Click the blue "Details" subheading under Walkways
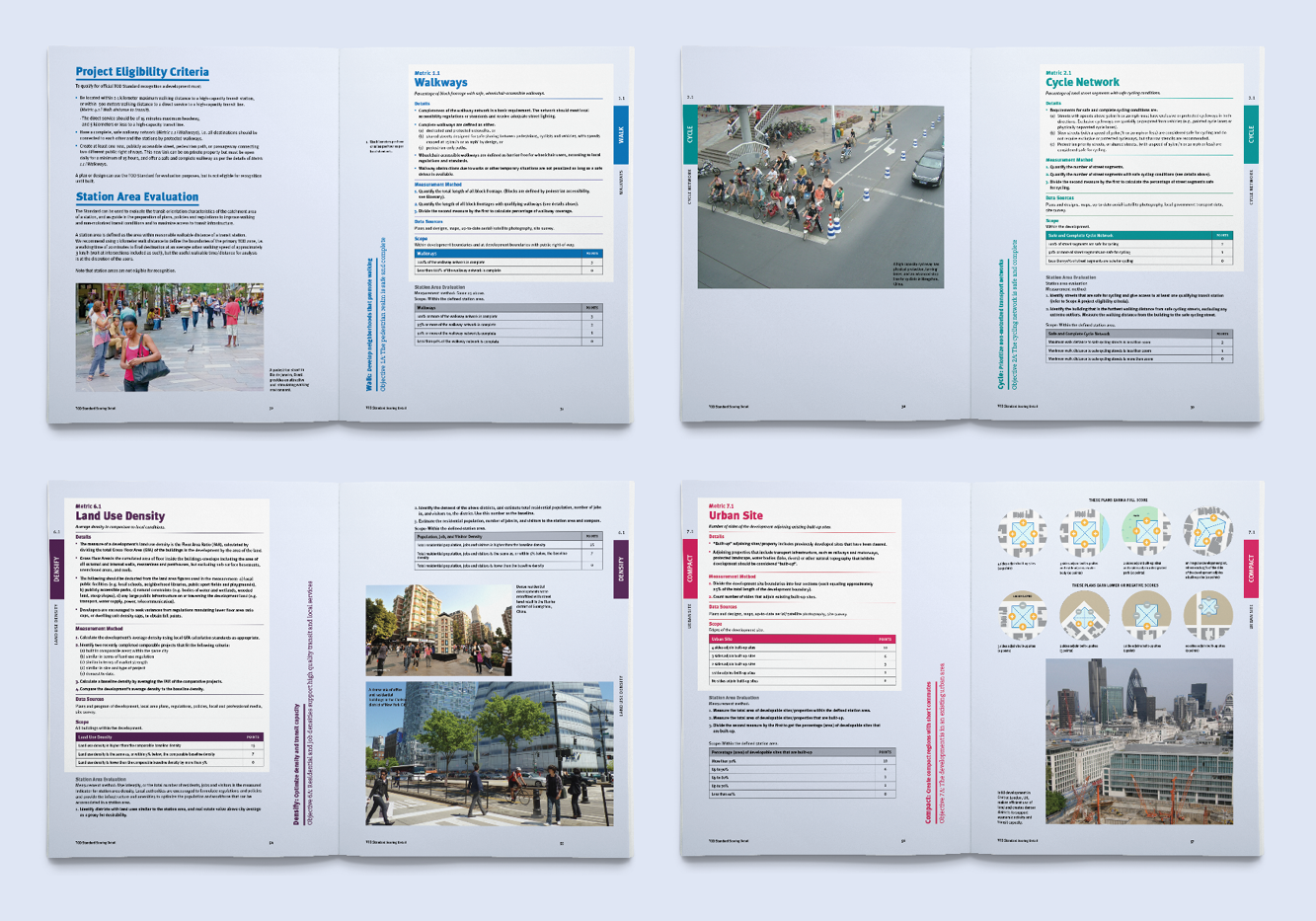The width and height of the screenshot is (1316, 921). (x=423, y=104)
